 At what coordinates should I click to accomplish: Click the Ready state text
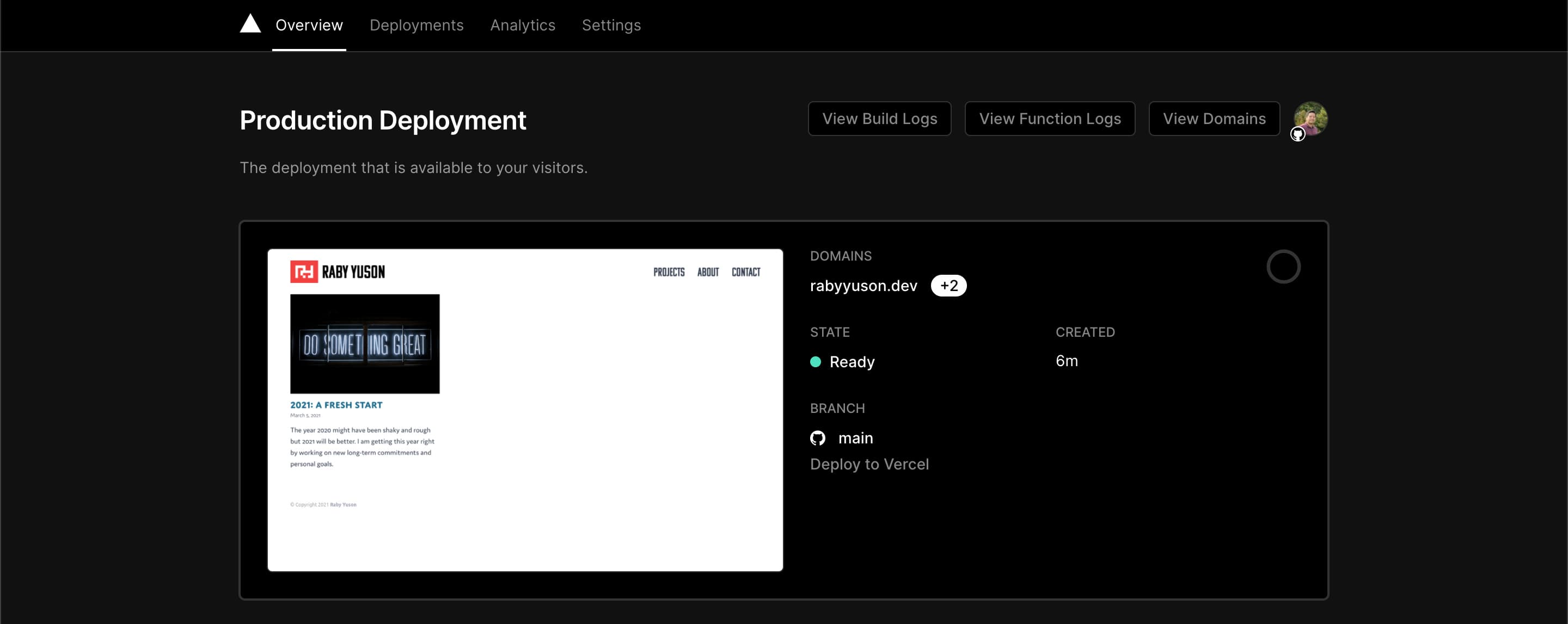[852, 362]
